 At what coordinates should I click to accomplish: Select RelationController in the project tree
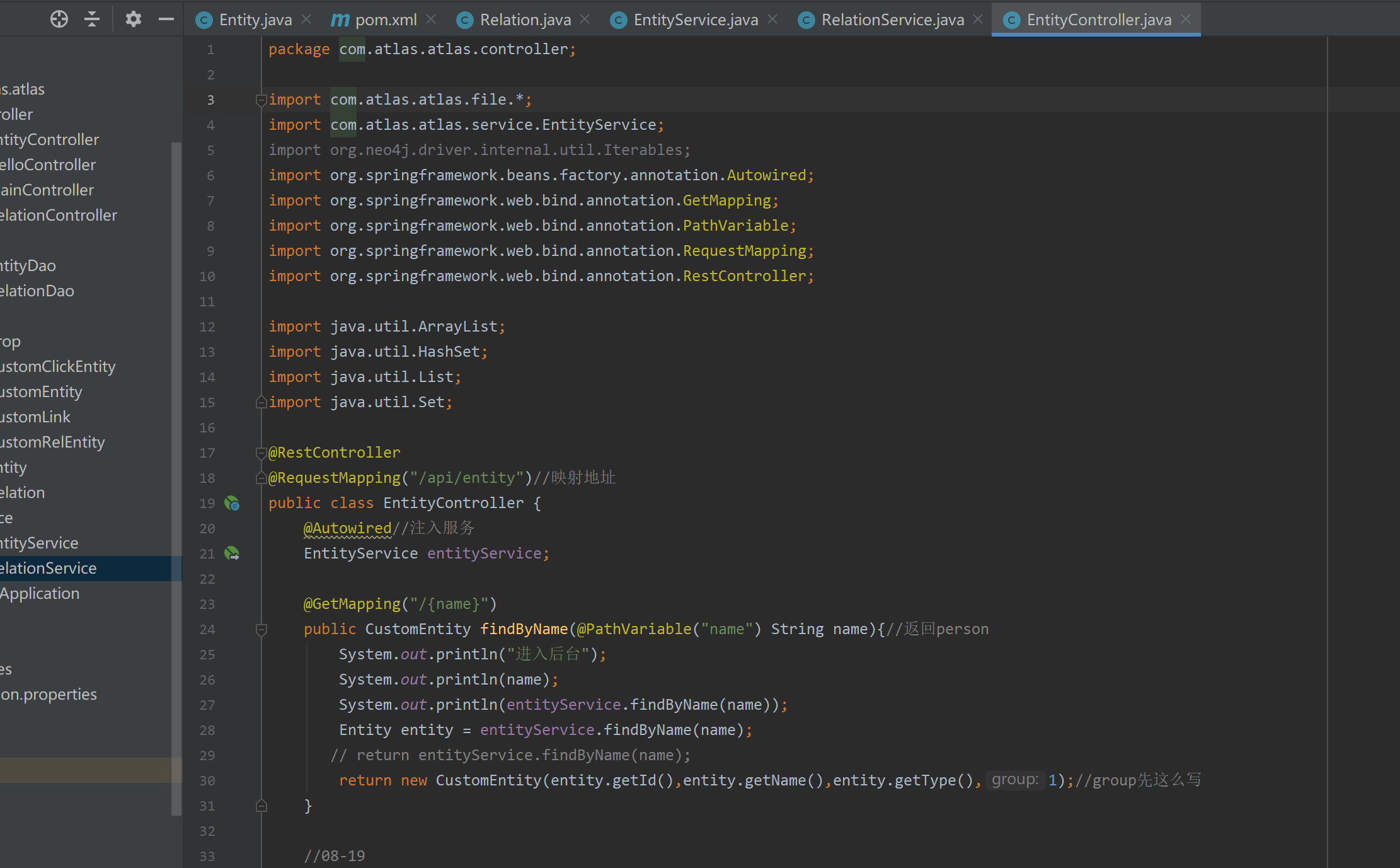pyautogui.click(x=58, y=216)
